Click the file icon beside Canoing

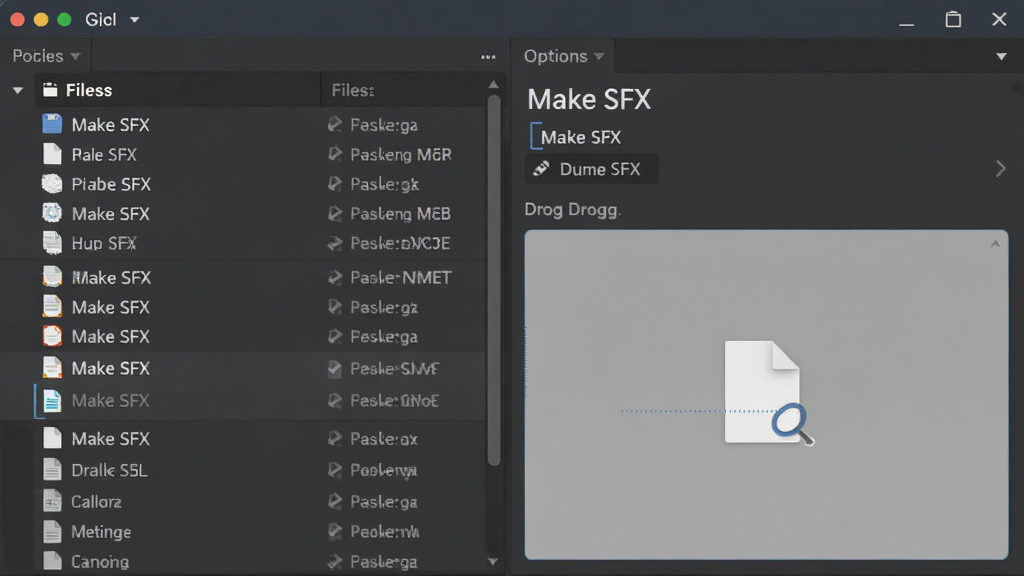(x=52, y=561)
